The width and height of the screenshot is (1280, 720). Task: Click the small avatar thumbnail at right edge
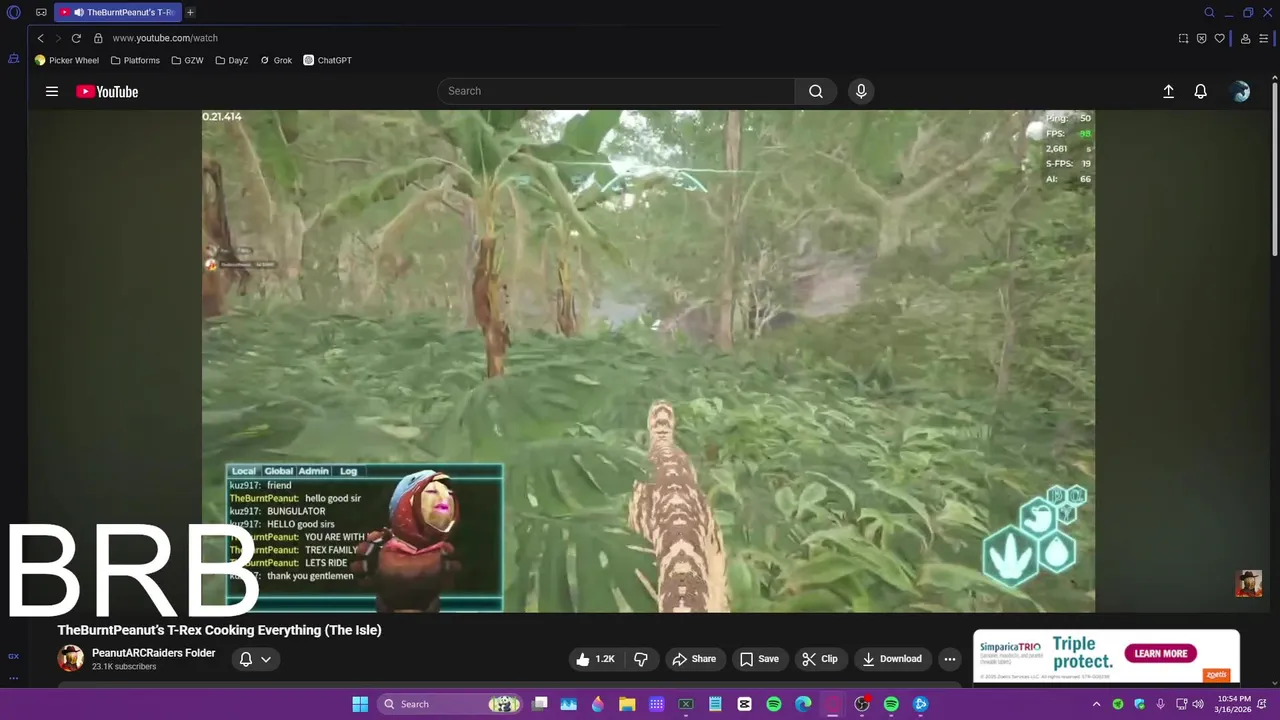click(1248, 583)
